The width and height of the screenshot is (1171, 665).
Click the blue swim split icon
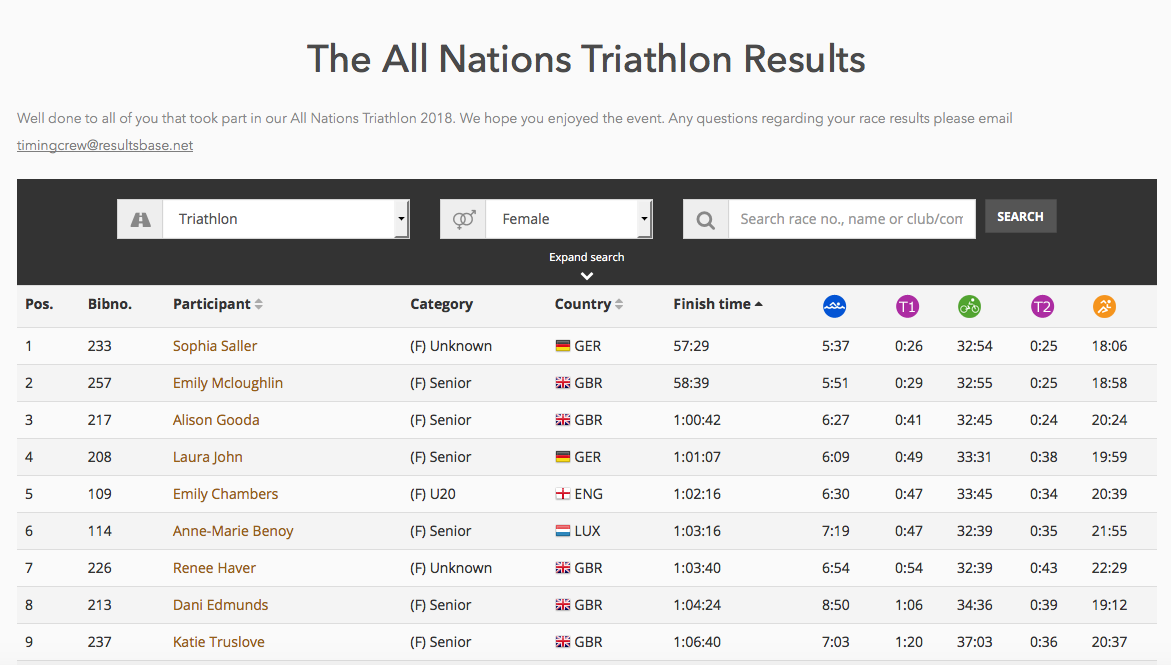coord(834,306)
